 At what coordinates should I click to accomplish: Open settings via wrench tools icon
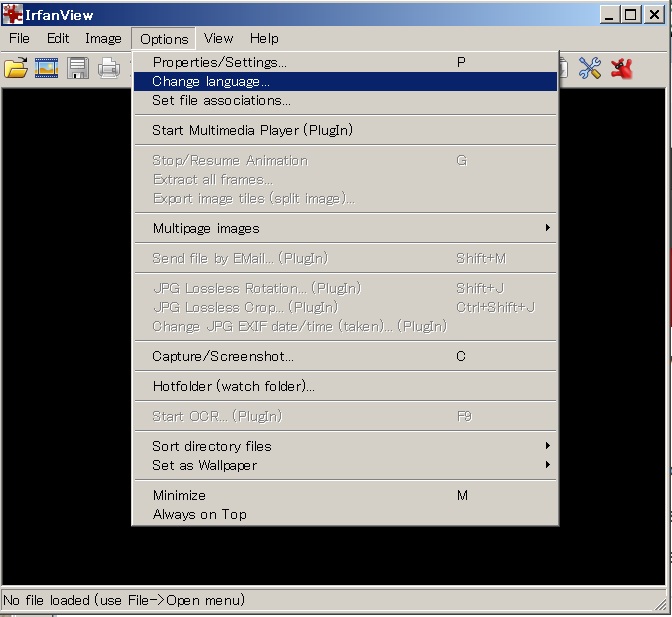pyautogui.click(x=590, y=68)
